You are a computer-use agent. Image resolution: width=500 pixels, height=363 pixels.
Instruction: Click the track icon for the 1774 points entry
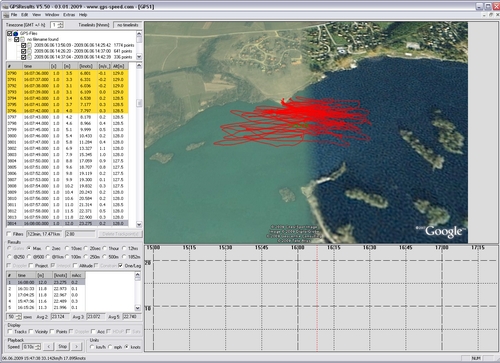tap(29, 45)
